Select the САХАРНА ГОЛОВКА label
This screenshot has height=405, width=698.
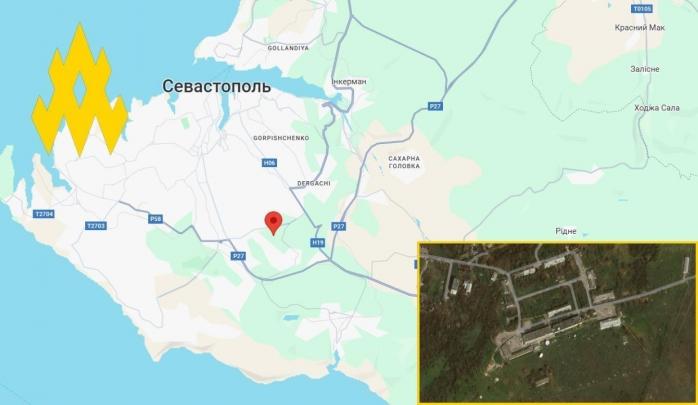[404, 162]
